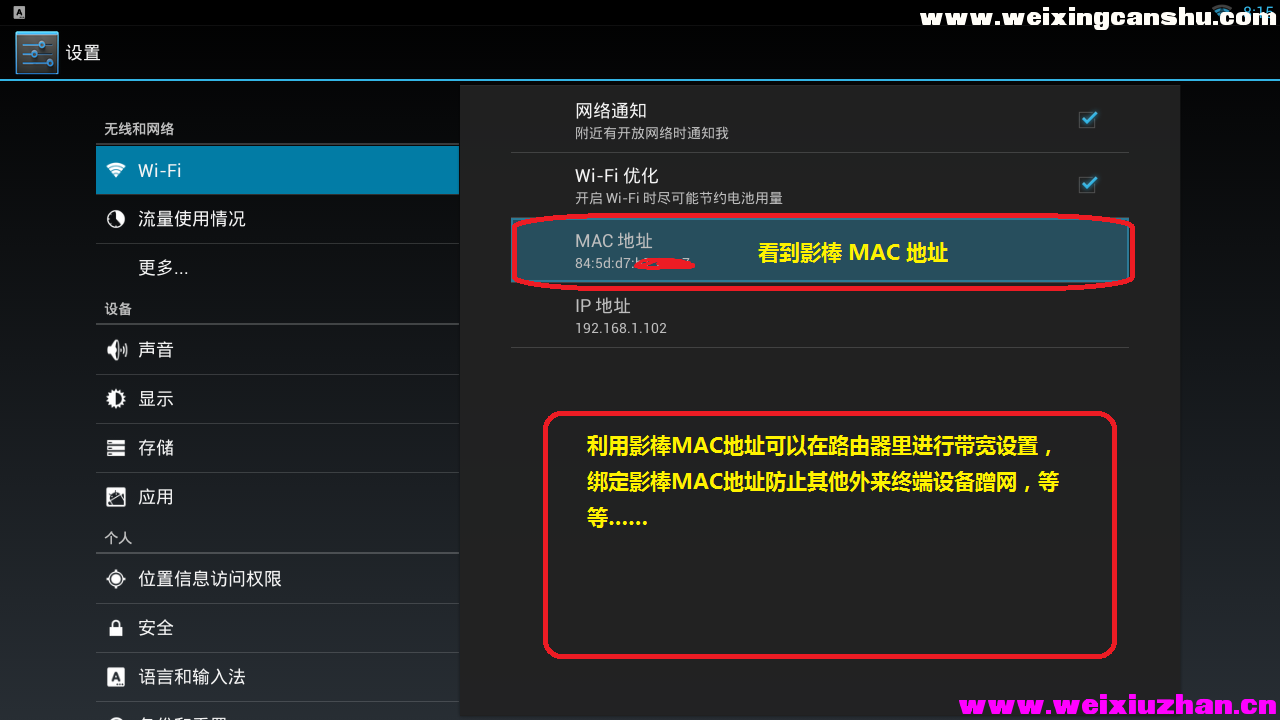This screenshot has height=720, width=1280.
Task: Click the keyboard indicator in status bar
Action: 19,12
